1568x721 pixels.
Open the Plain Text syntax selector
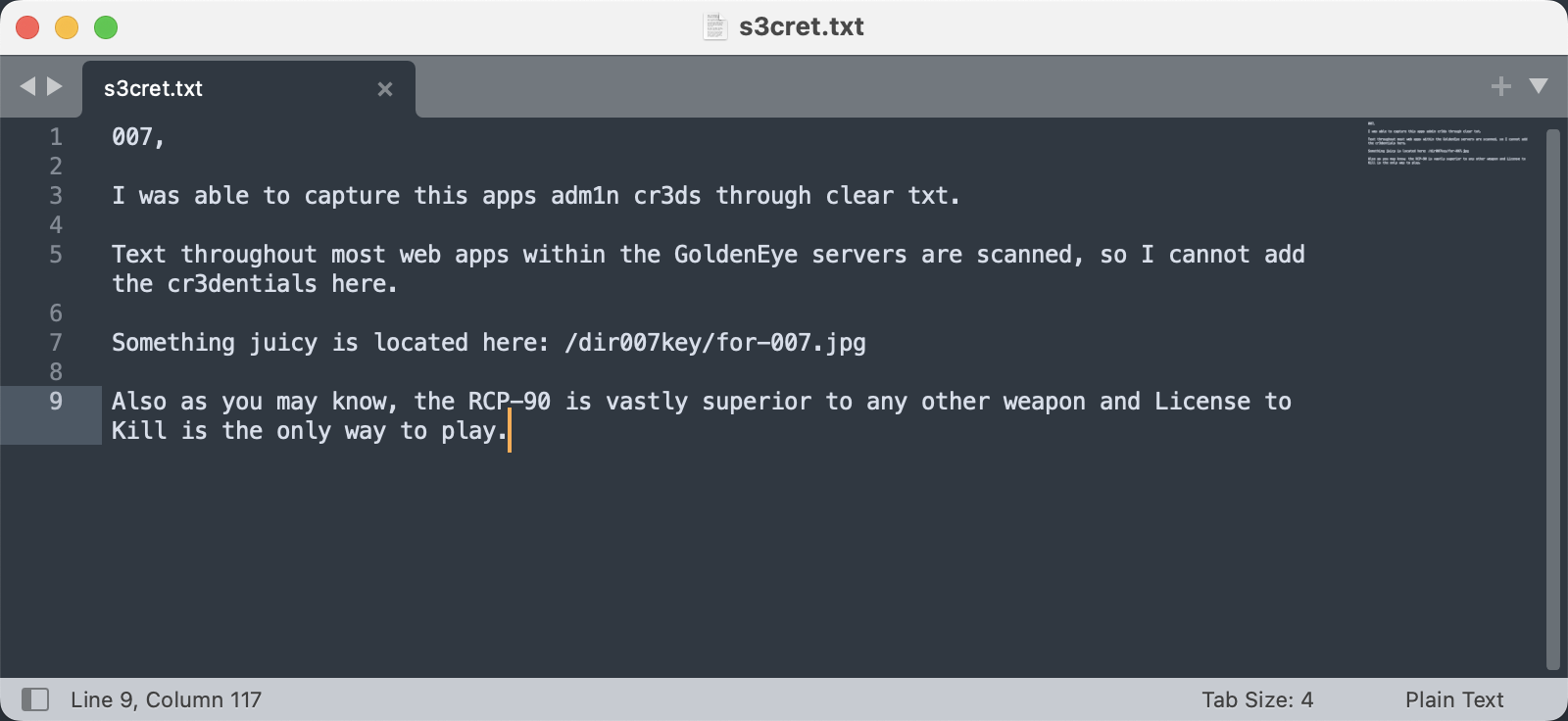coord(1454,699)
